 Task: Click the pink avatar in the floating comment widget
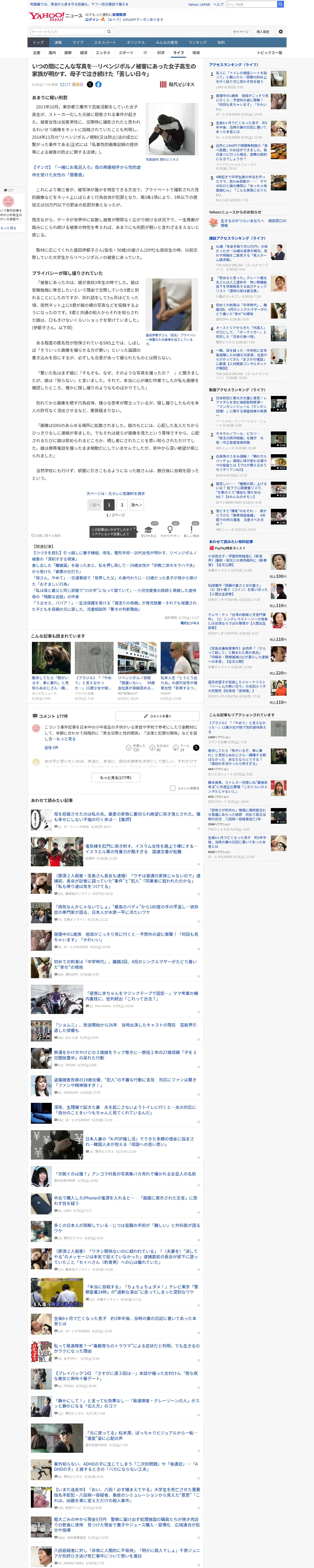coord(9,202)
